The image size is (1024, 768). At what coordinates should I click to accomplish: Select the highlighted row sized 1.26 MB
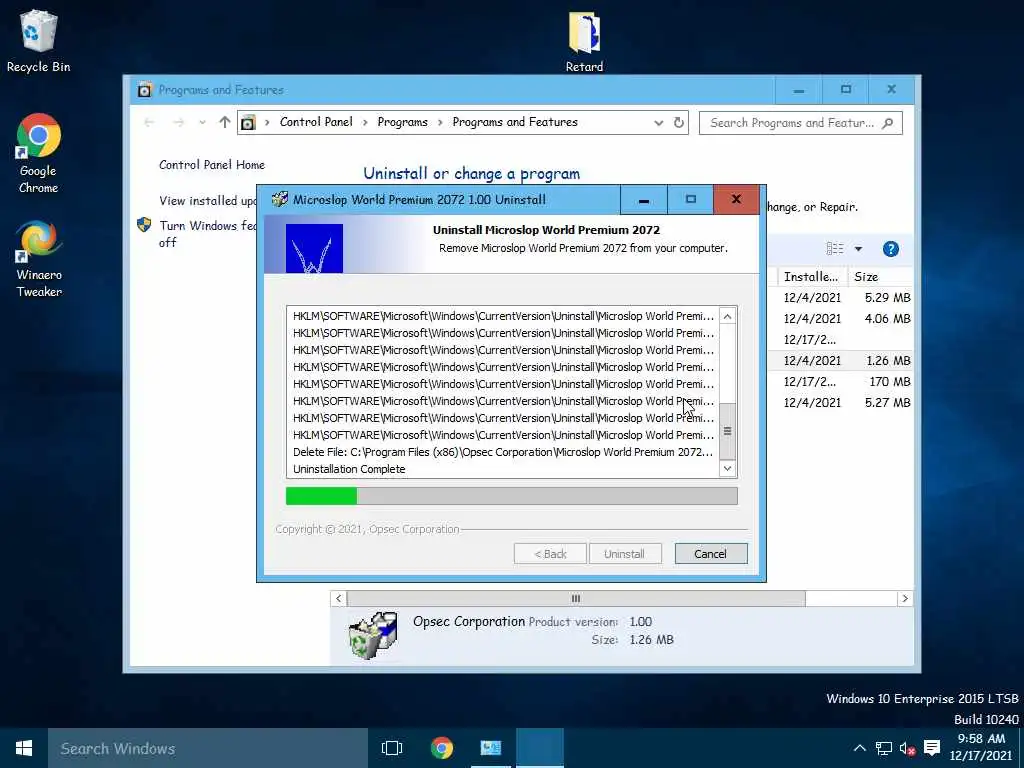coord(839,360)
